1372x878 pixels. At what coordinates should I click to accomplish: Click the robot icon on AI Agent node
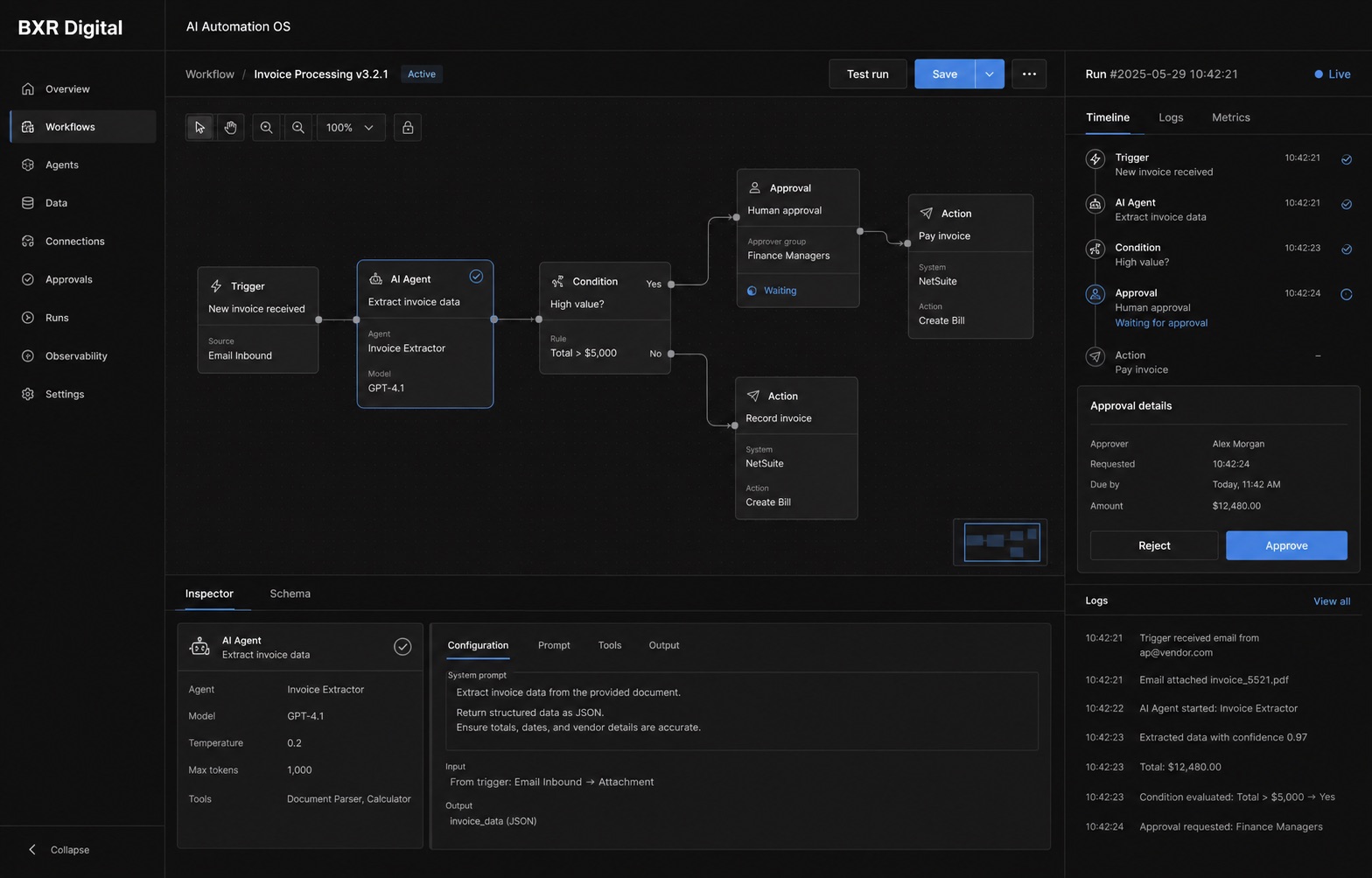[375, 279]
